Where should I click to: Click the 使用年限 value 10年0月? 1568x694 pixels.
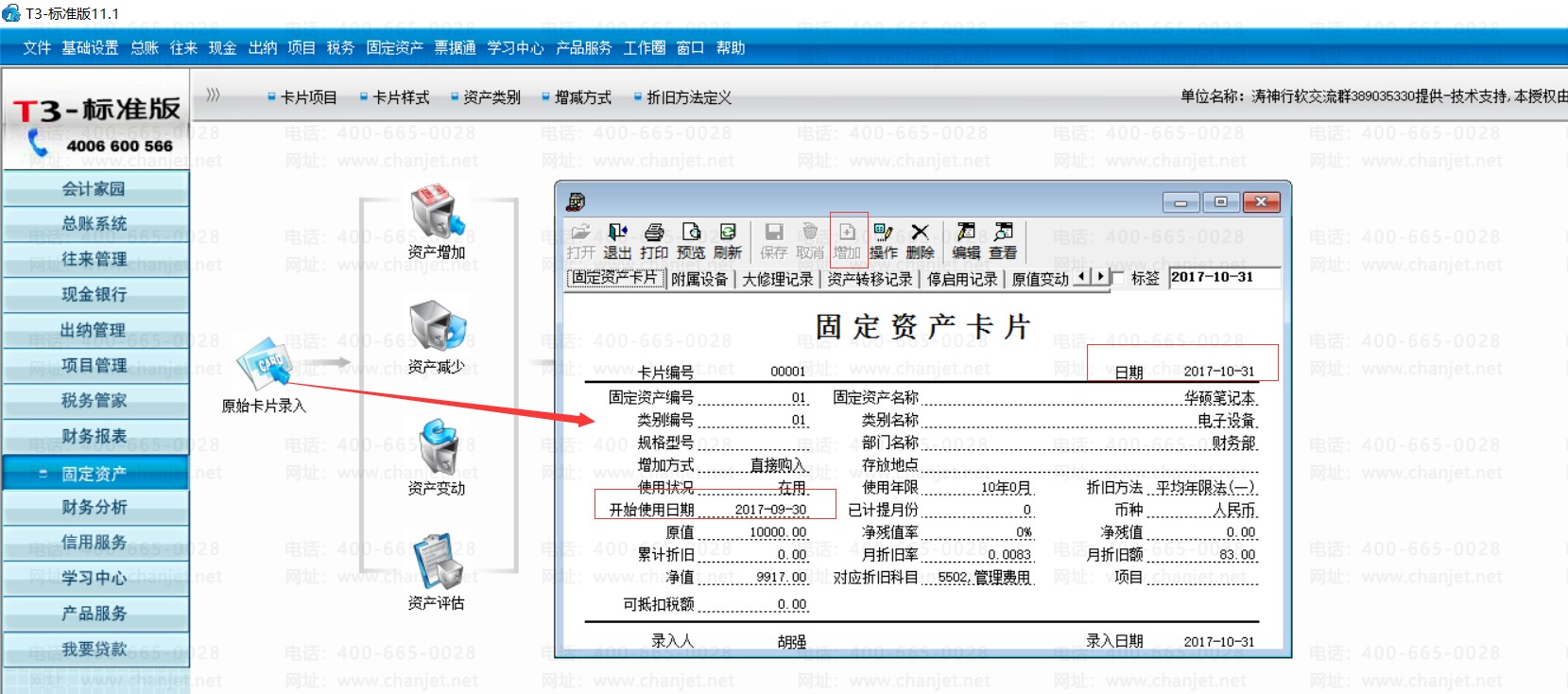(x=1006, y=488)
